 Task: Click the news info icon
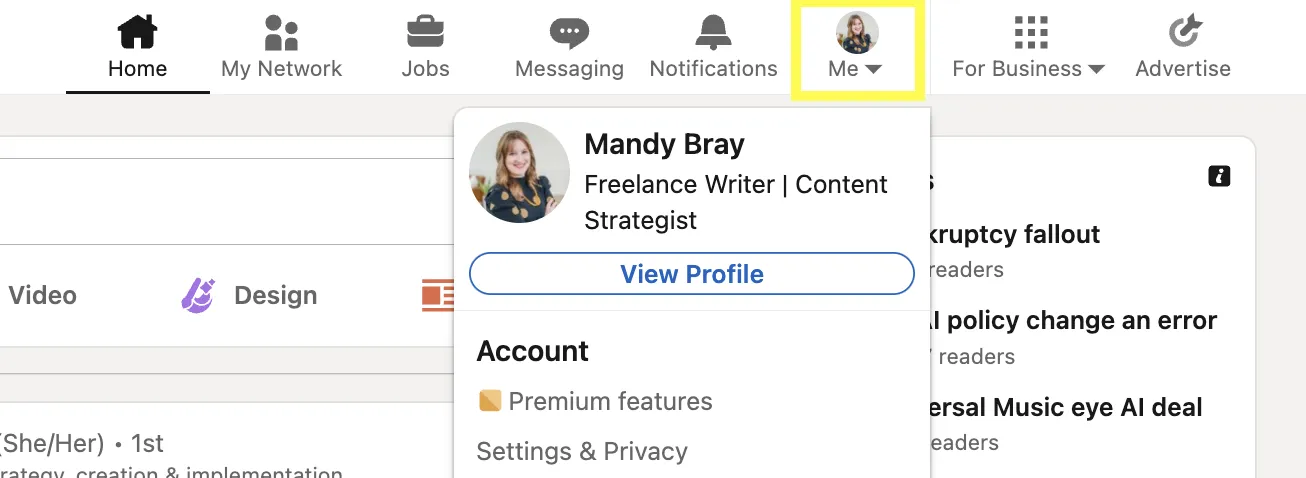(x=1219, y=177)
